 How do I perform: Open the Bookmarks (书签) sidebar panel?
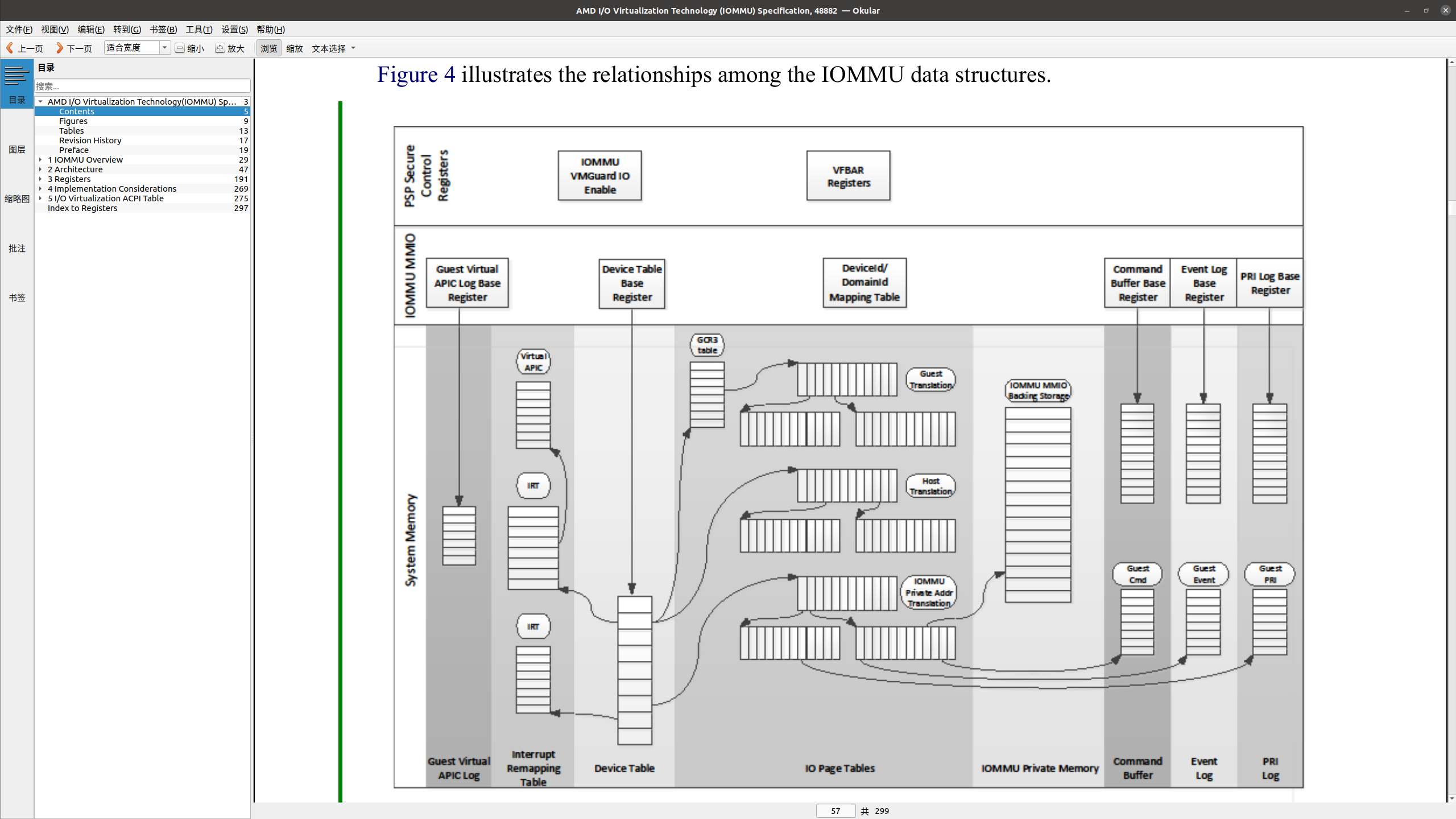pyautogui.click(x=16, y=298)
